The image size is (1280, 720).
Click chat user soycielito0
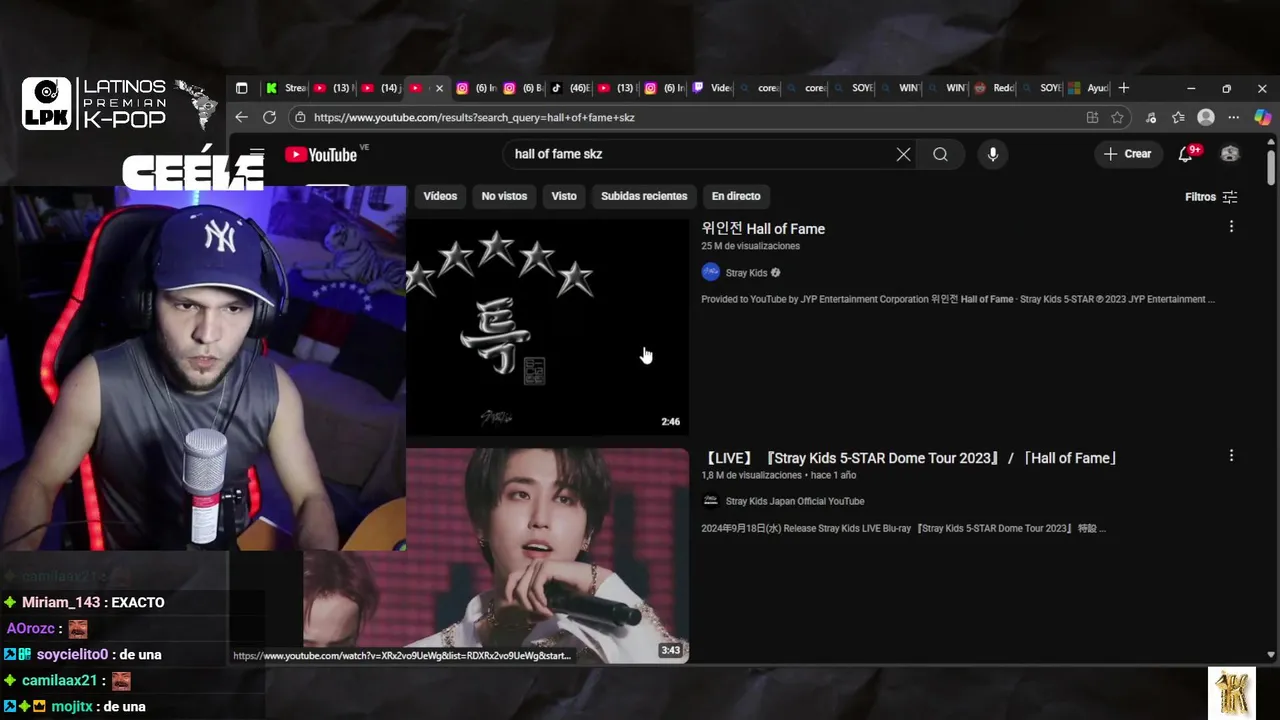point(72,654)
